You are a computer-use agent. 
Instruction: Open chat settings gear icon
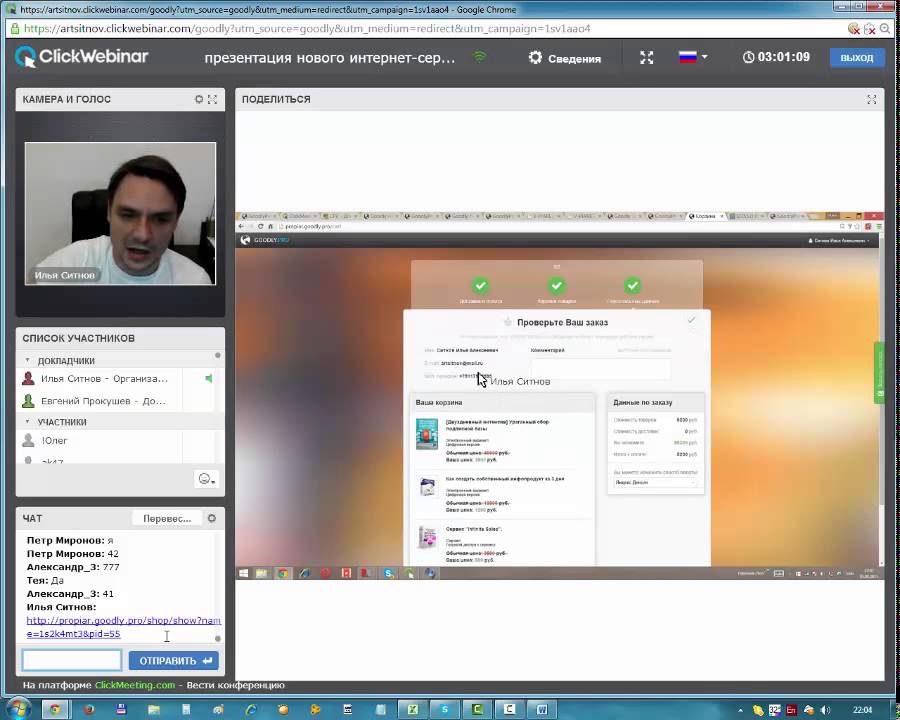pos(212,518)
